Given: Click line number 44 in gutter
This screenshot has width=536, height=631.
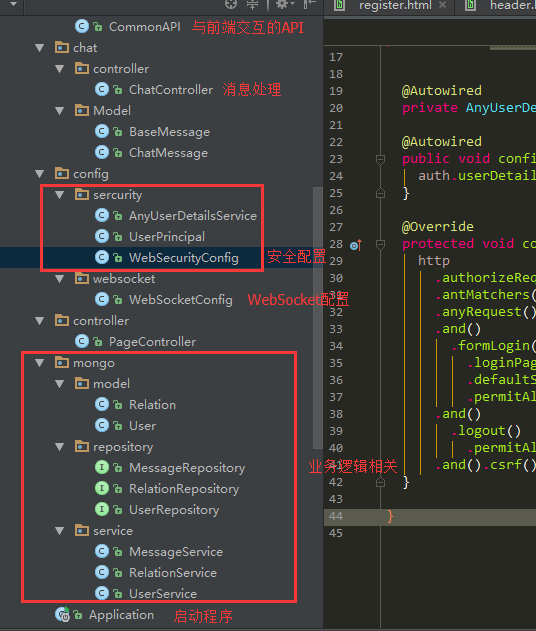Looking at the screenshot, I should pyautogui.click(x=336, y=516).
